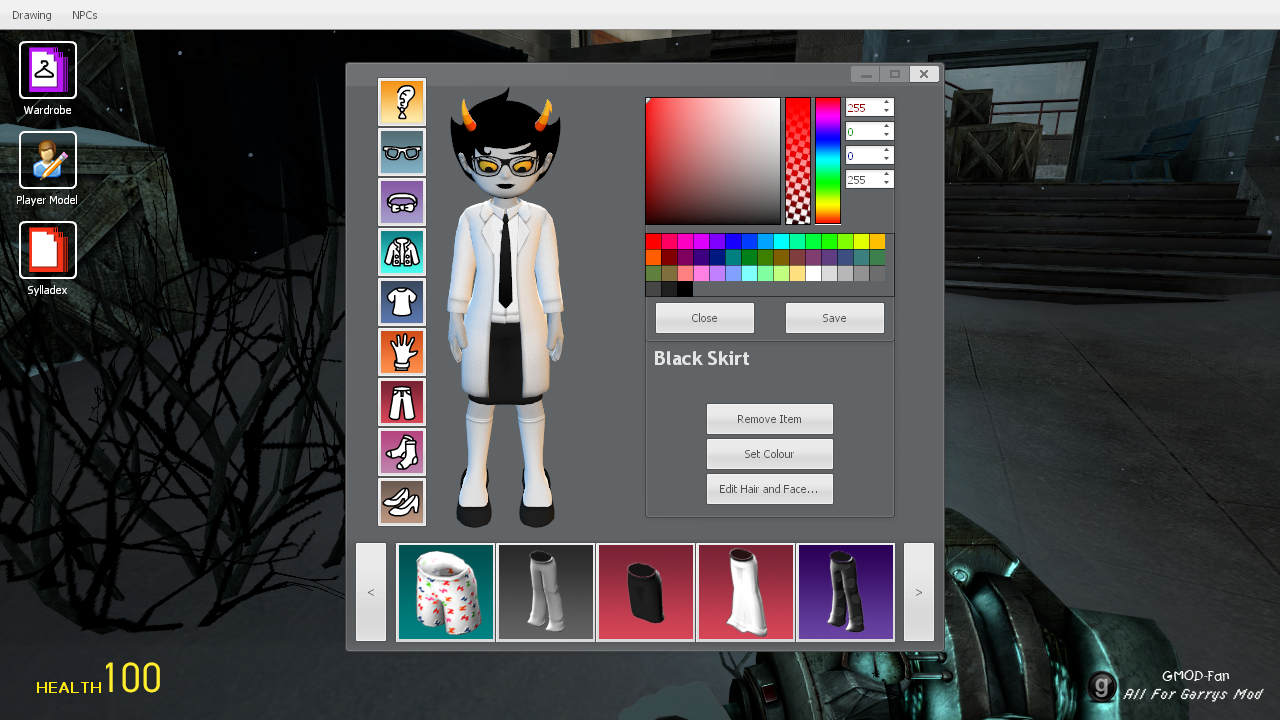The image size is (1280, 720).
Task: Increase the green value with up arrow
Action: tap(886, 126)
